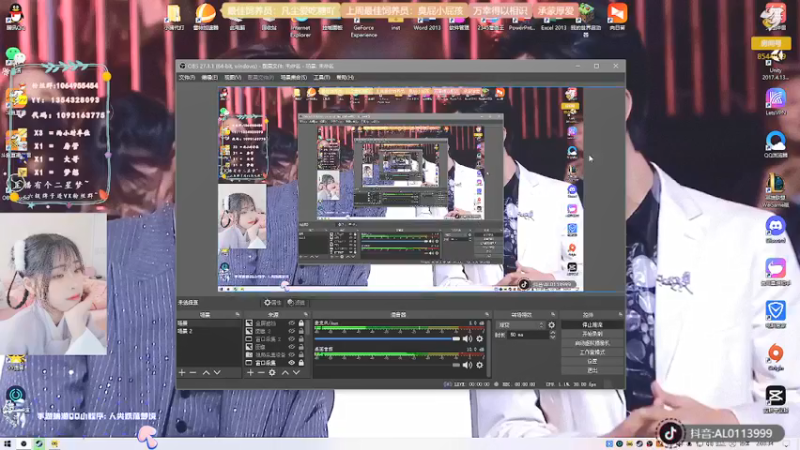Viewport: 800px width, 450px height.
Task: Mute 桌面音频 with speaker icon
Action: point(467,365)
